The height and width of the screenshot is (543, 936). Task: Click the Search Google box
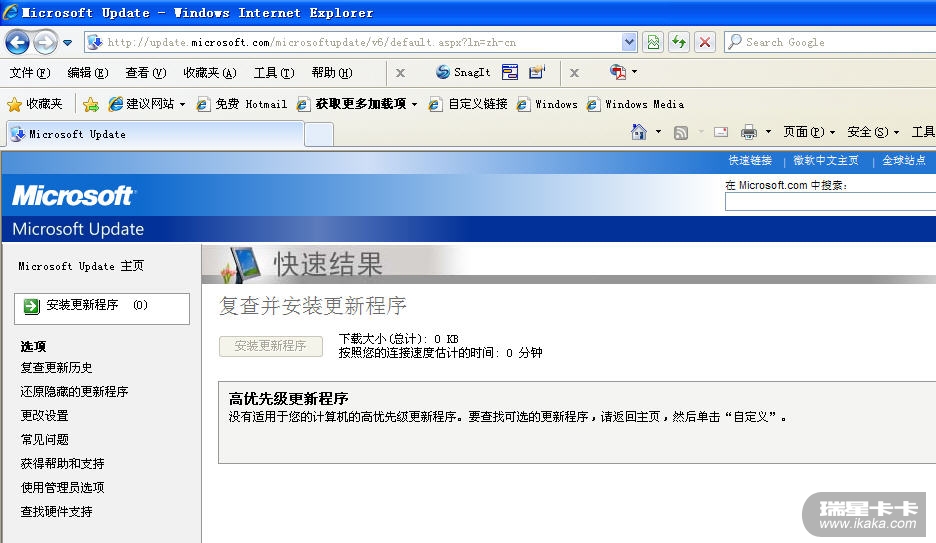click(830, 42)
